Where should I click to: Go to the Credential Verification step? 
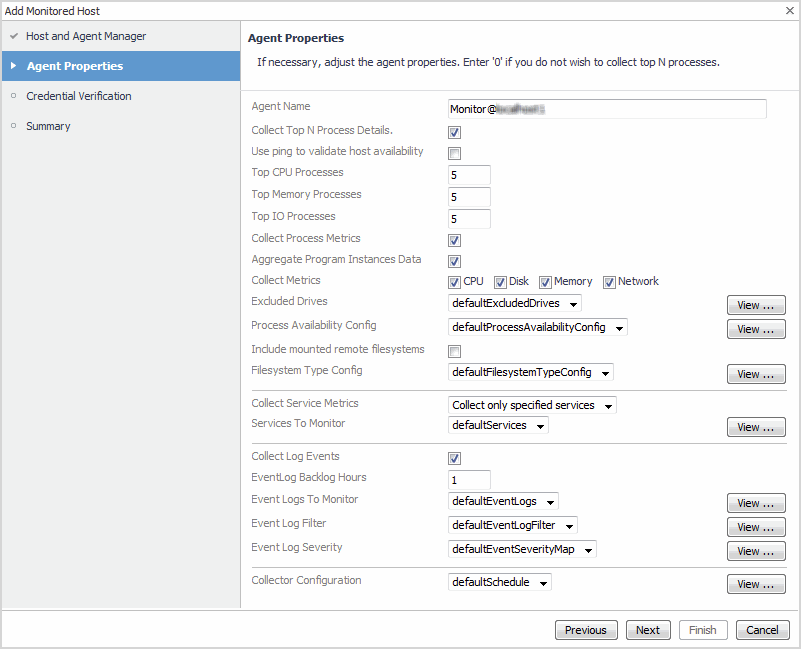click(78, 96)
